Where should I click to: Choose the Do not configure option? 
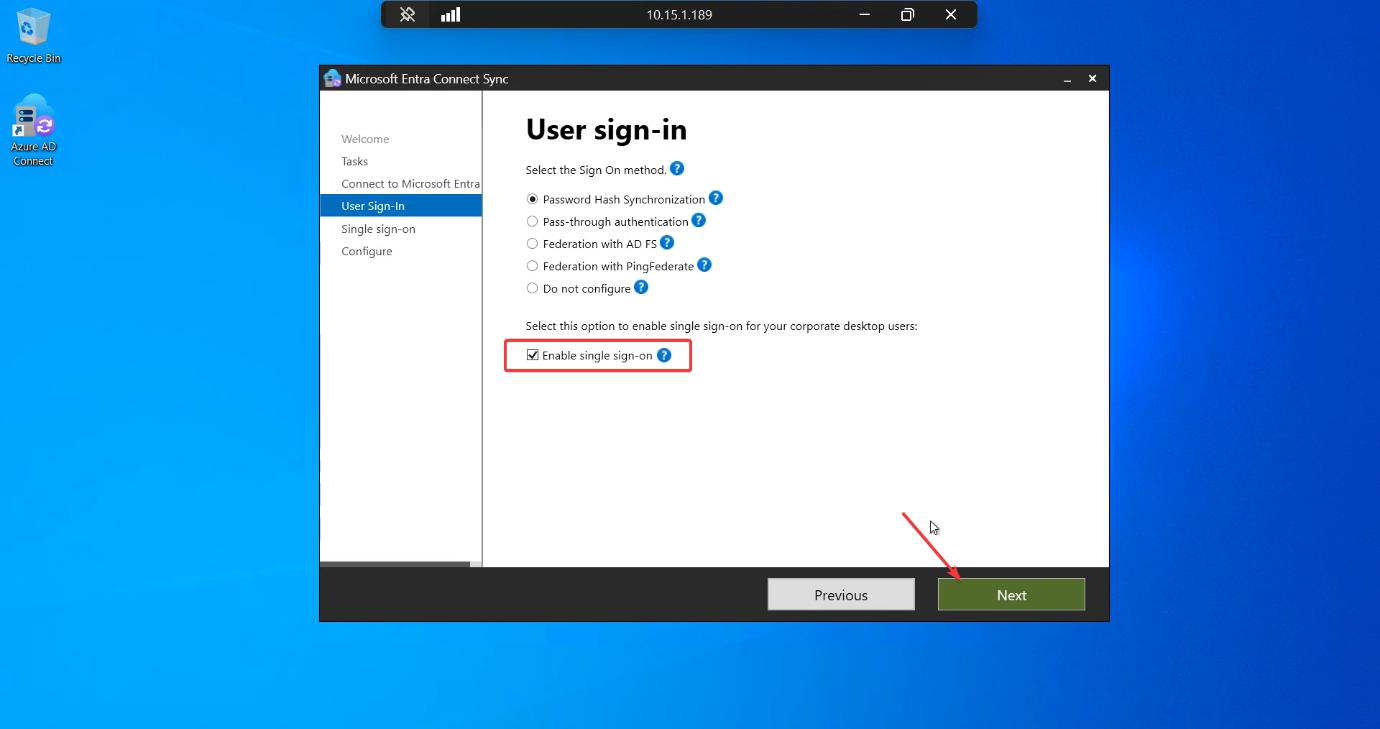point(532,288)
